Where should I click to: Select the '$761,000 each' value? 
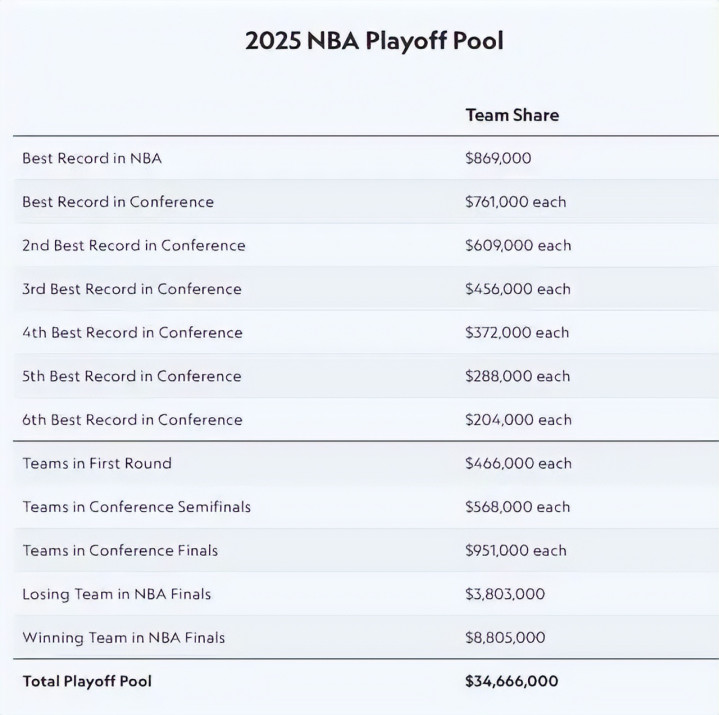coord(516,202)
